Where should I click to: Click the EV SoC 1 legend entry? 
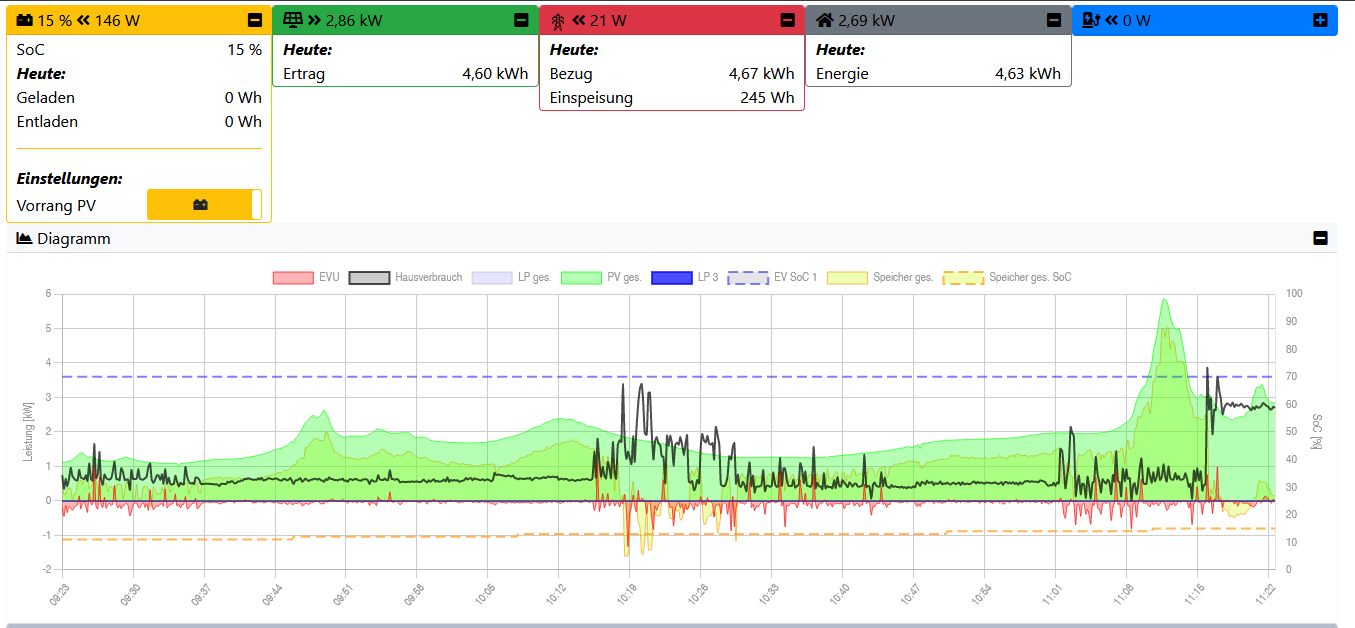point(772,277)
